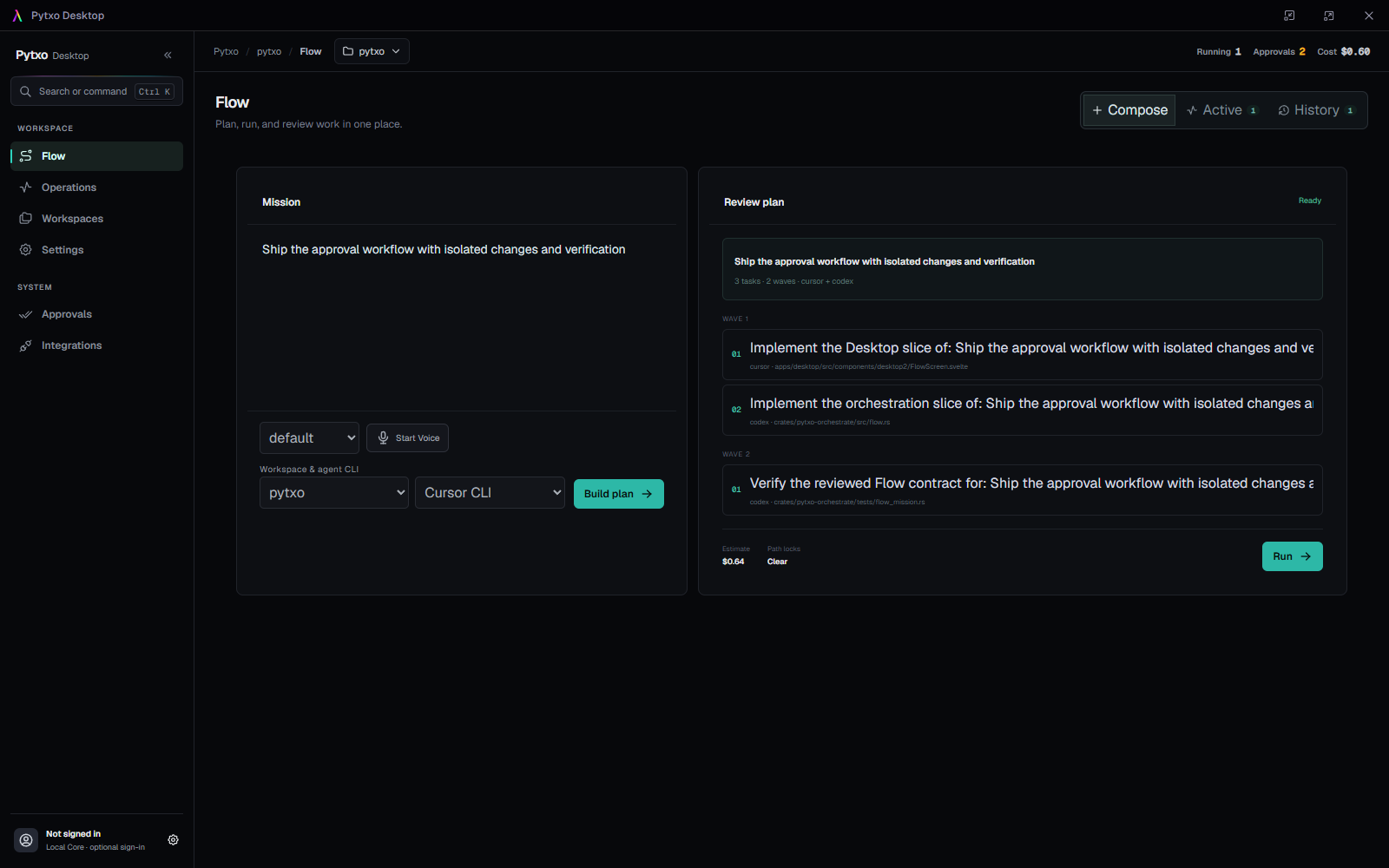The height and width of the screenshot is (868, 1389).
Task: Click the microphone icon on Start Voice
Action: coord(383,438)
